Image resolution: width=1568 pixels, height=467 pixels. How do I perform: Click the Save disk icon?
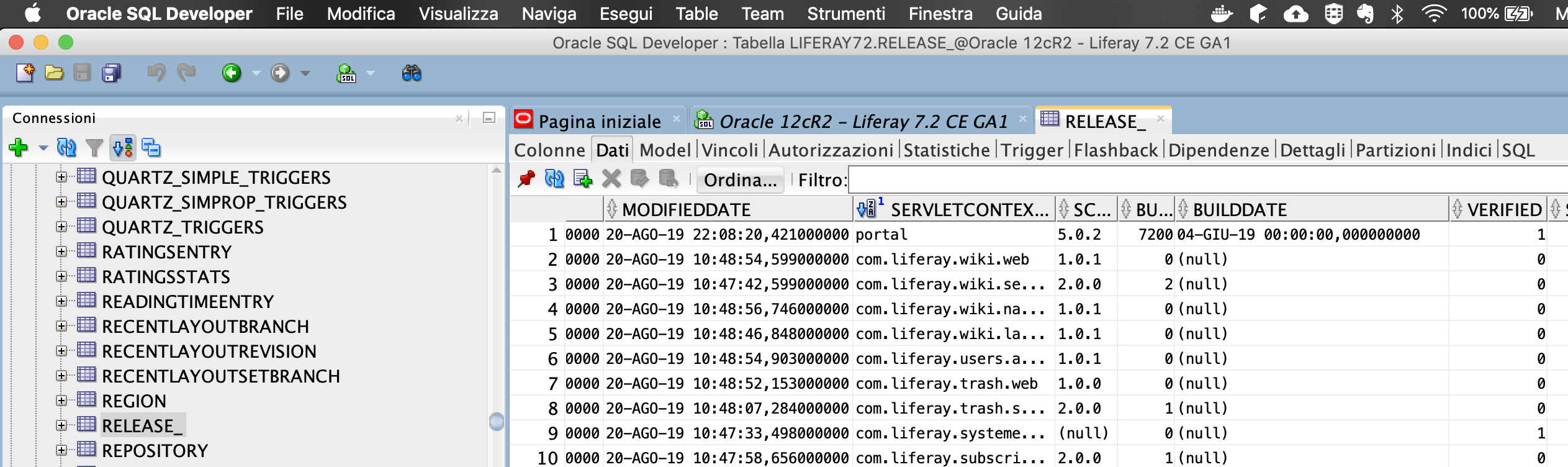click(82, 73)
